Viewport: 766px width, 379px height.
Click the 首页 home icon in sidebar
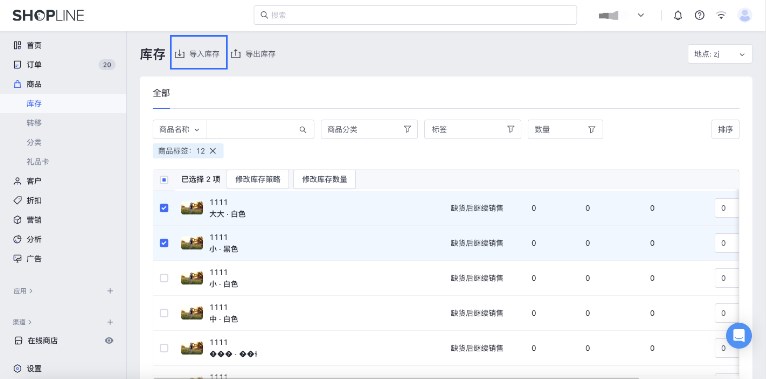(x=18, y=45)
